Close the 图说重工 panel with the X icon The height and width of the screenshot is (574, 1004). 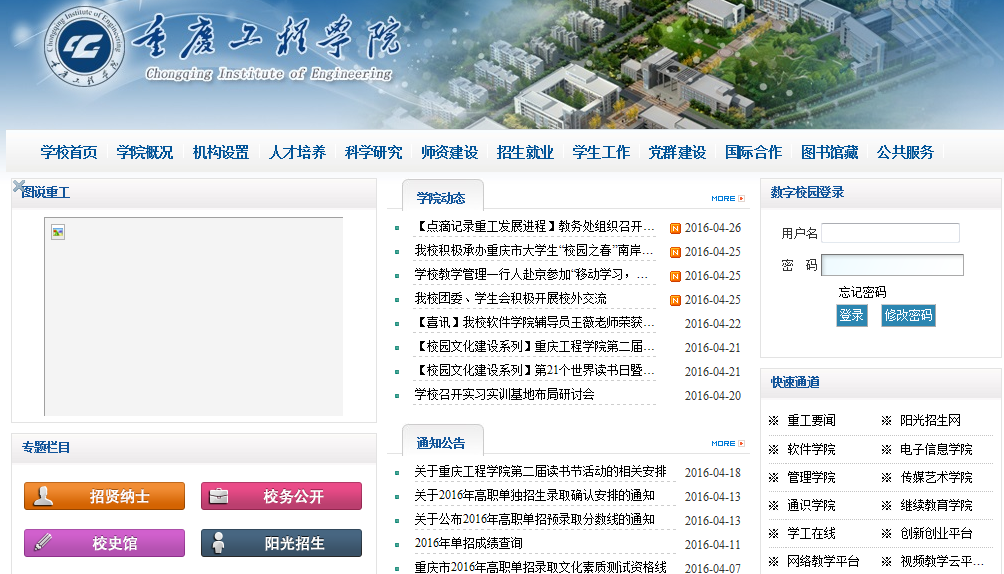click(x=19, y=186)
